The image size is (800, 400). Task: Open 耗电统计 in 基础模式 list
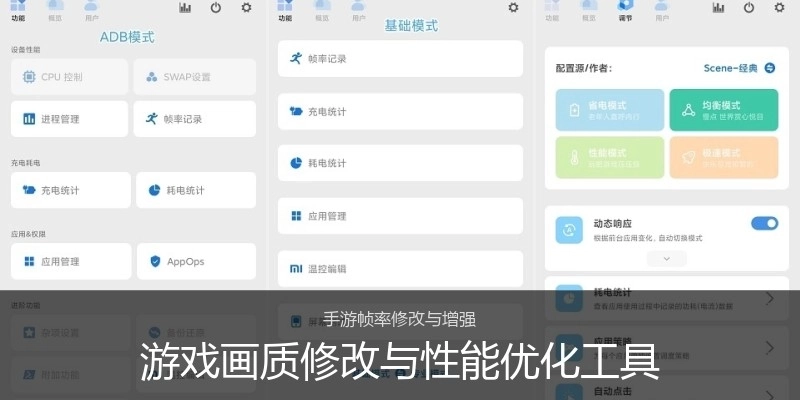point(400,163)
